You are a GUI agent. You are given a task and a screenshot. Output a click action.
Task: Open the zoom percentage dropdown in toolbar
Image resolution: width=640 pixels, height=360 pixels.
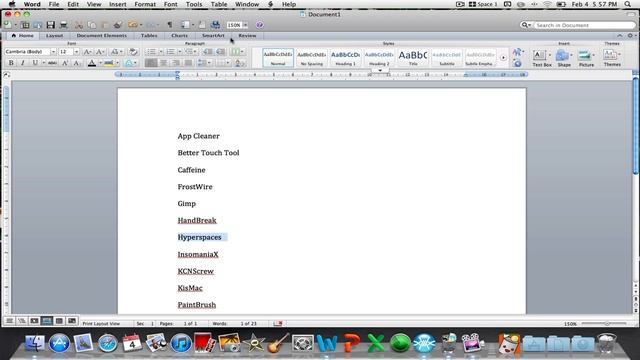(245, 25)
